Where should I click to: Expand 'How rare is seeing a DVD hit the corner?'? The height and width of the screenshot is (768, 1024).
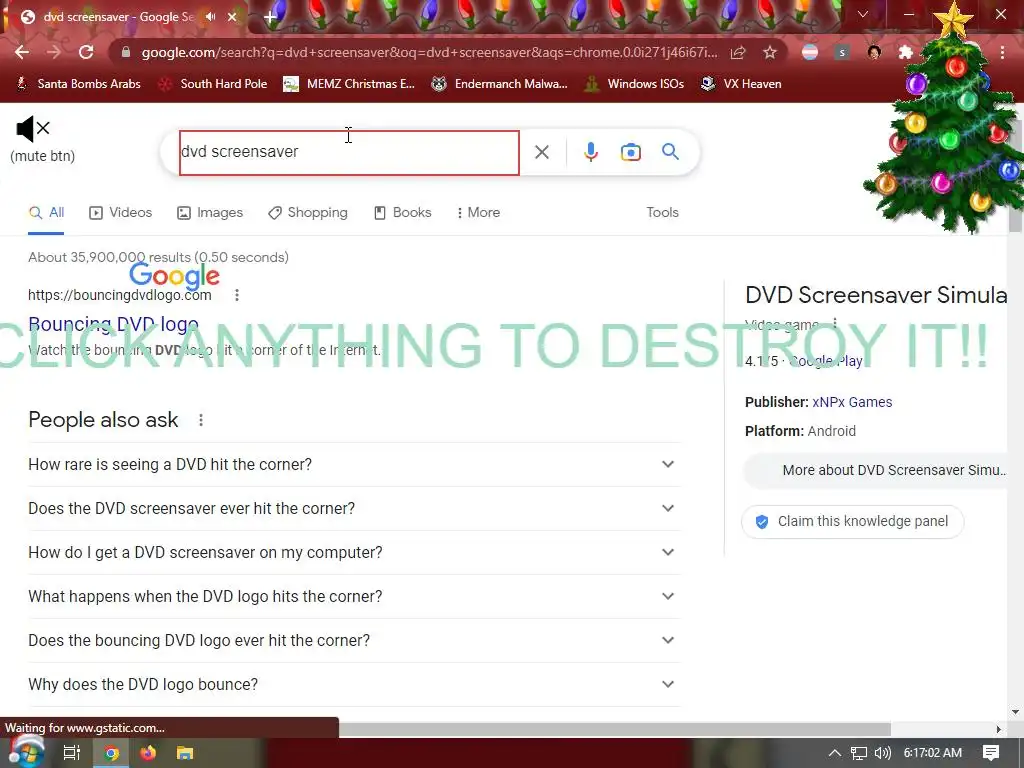354,464
